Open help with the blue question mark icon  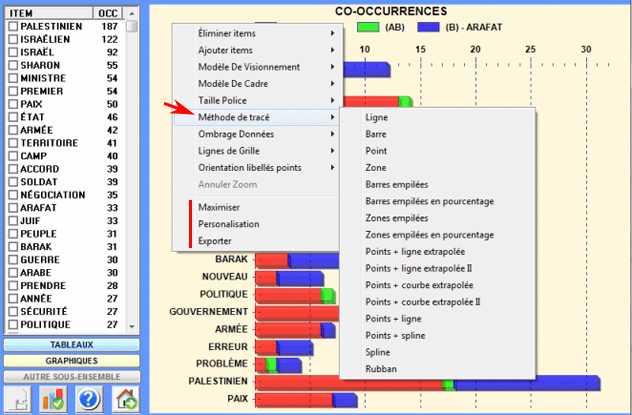89,399
